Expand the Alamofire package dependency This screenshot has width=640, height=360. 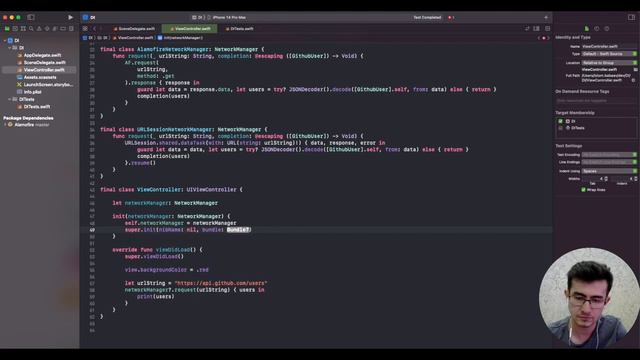point(5,125)
